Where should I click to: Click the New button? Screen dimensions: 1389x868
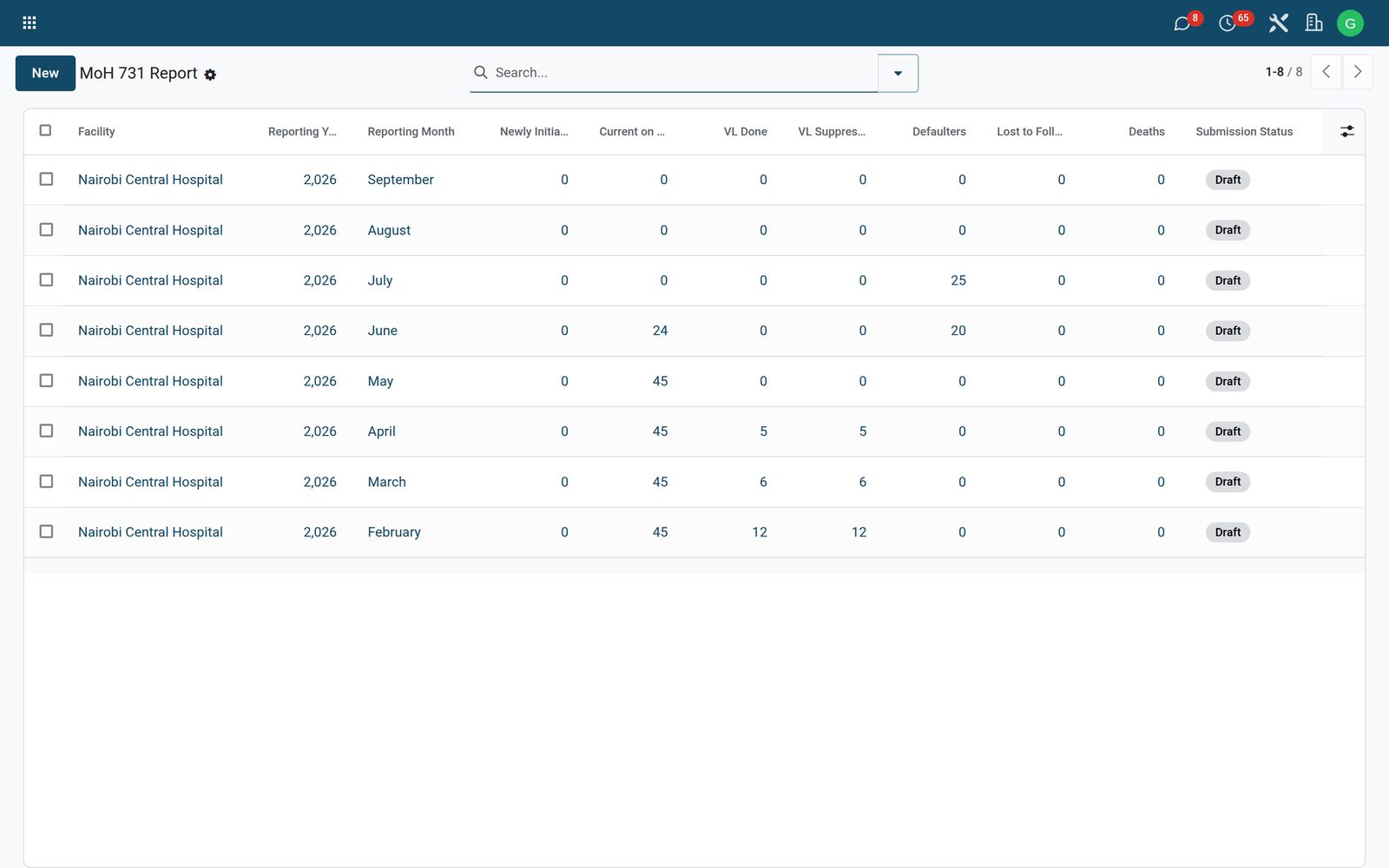tap(45, 73)
